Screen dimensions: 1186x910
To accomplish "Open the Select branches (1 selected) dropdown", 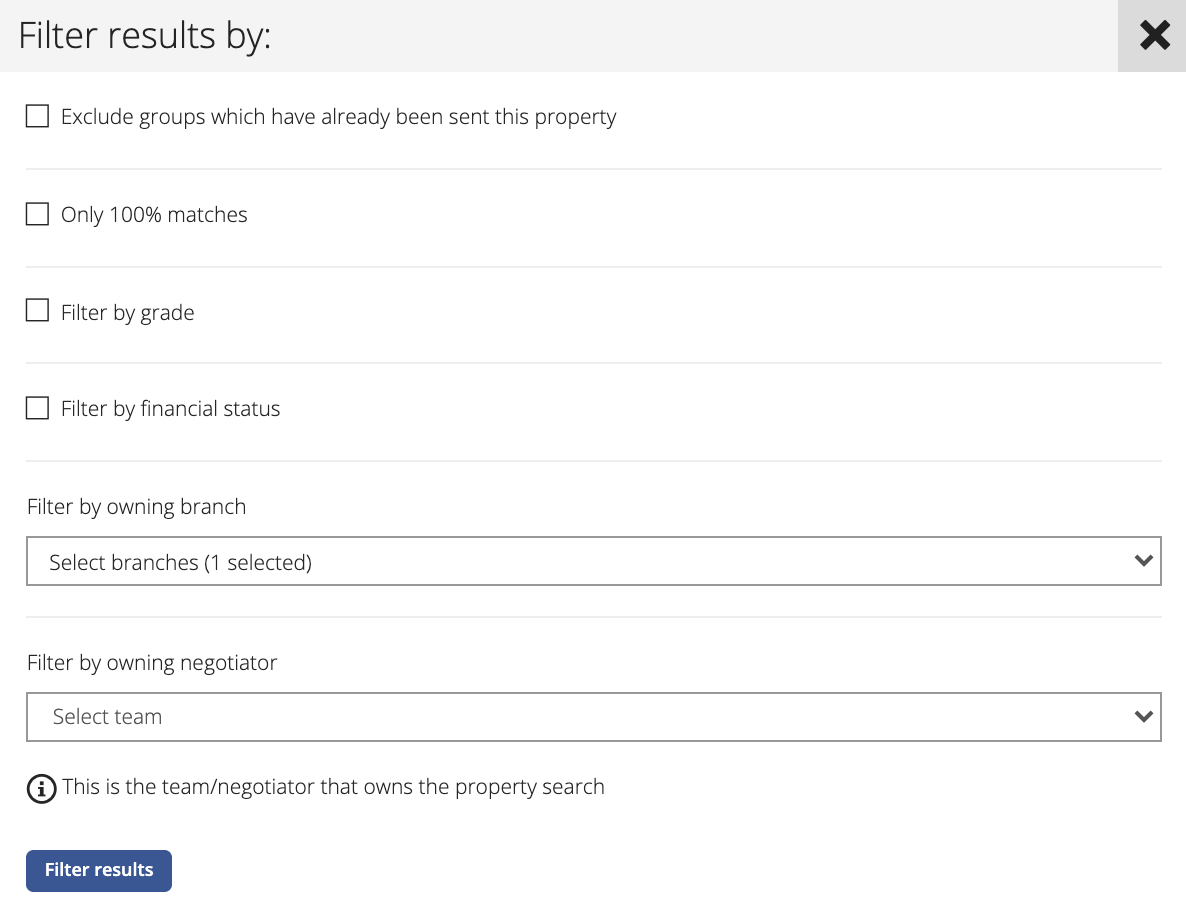I will point(594,561).
